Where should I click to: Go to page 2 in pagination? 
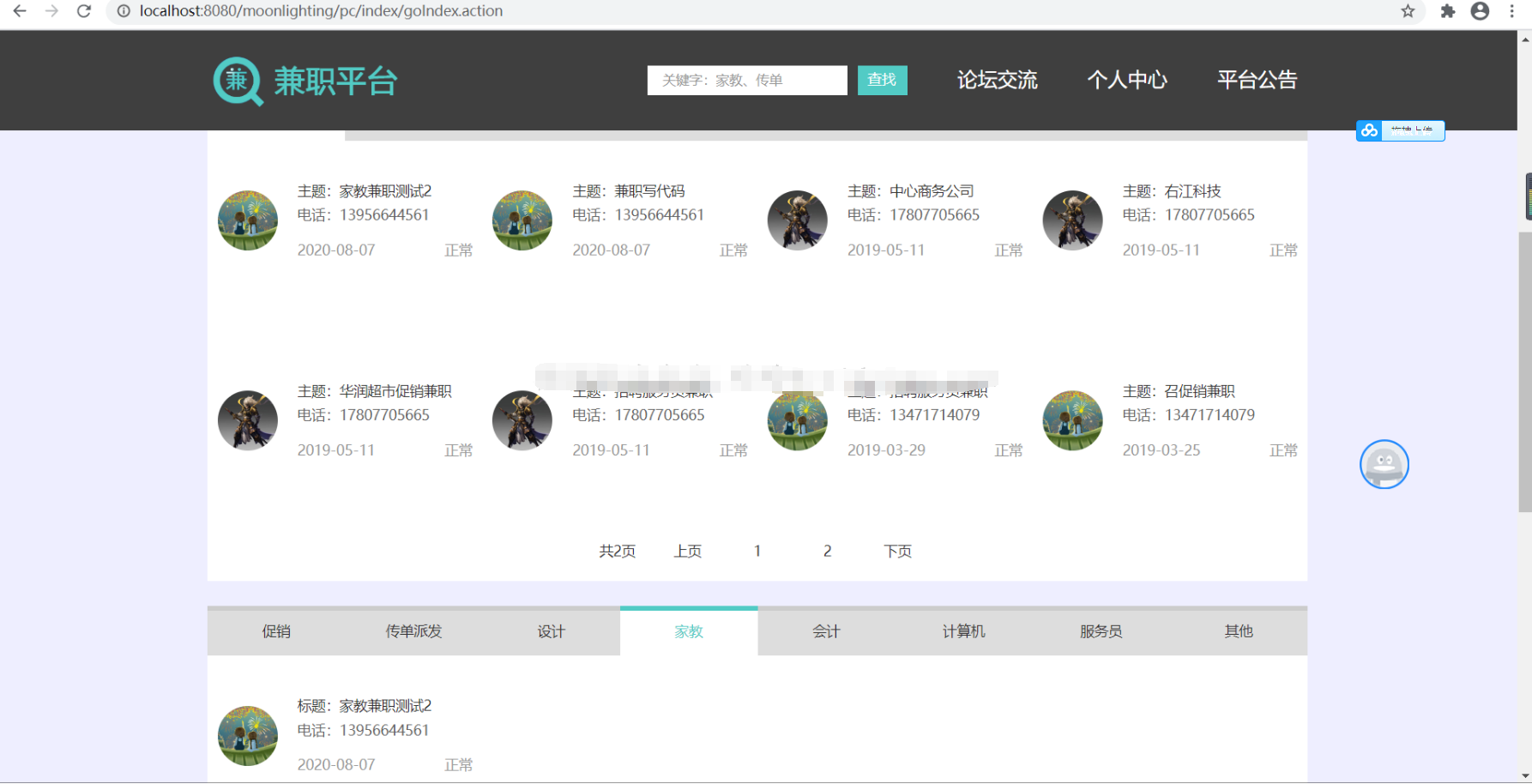(827, 551)
